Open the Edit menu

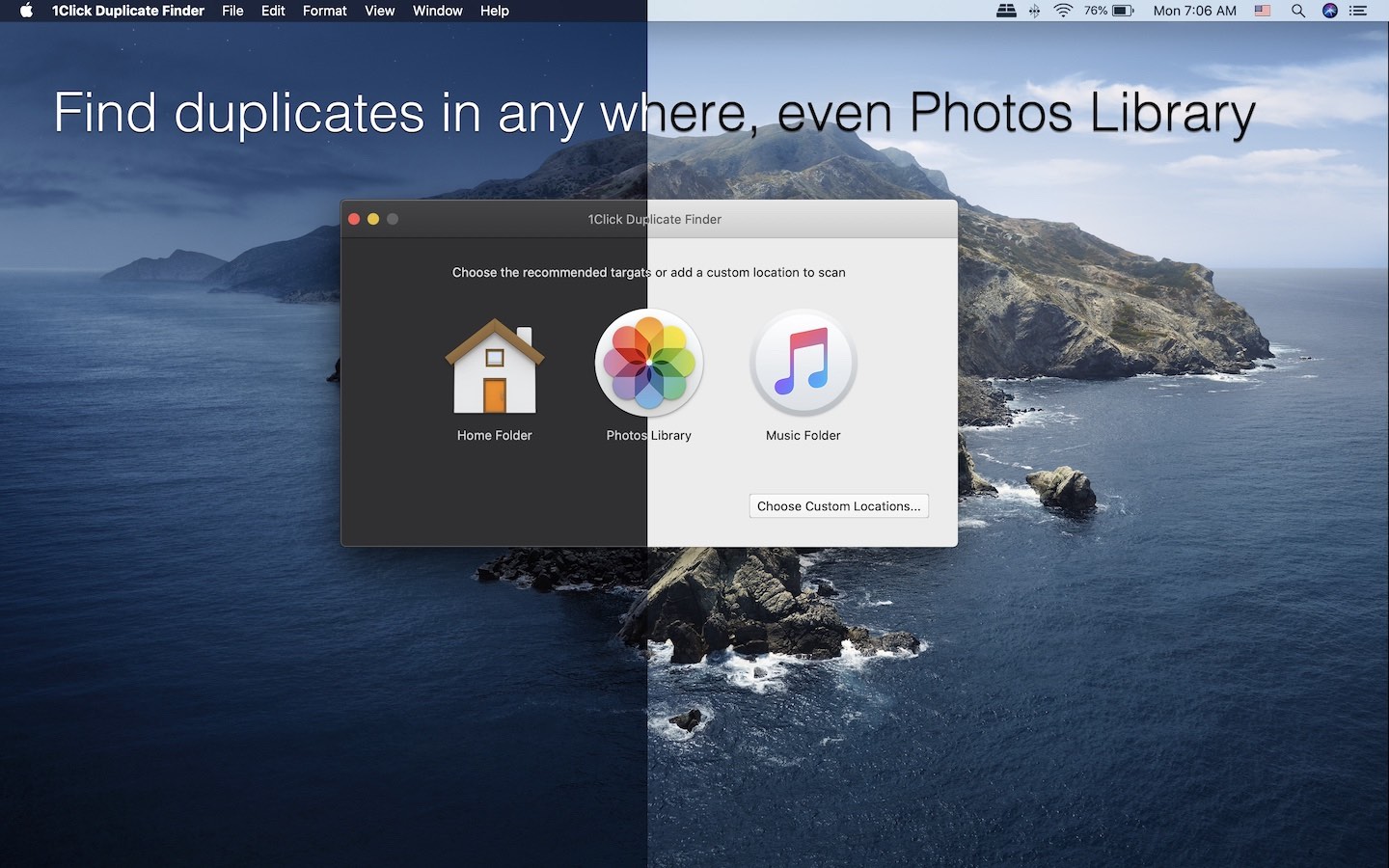coord(273,11)
